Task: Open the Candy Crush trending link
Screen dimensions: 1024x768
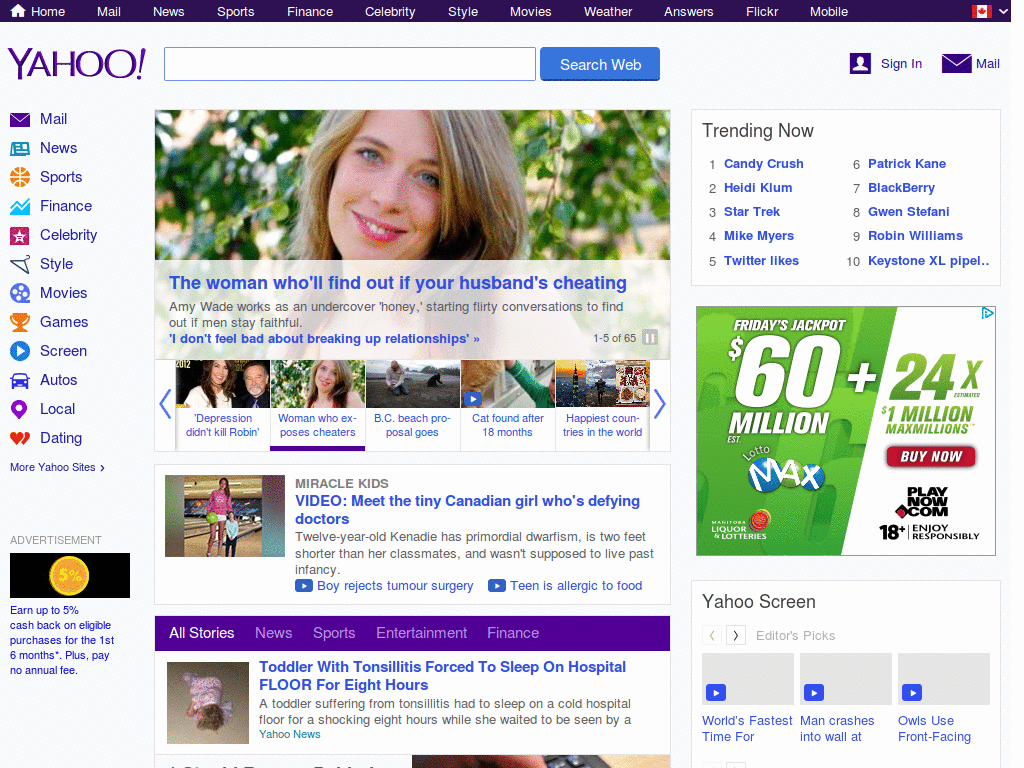Action: pos(763,163)
